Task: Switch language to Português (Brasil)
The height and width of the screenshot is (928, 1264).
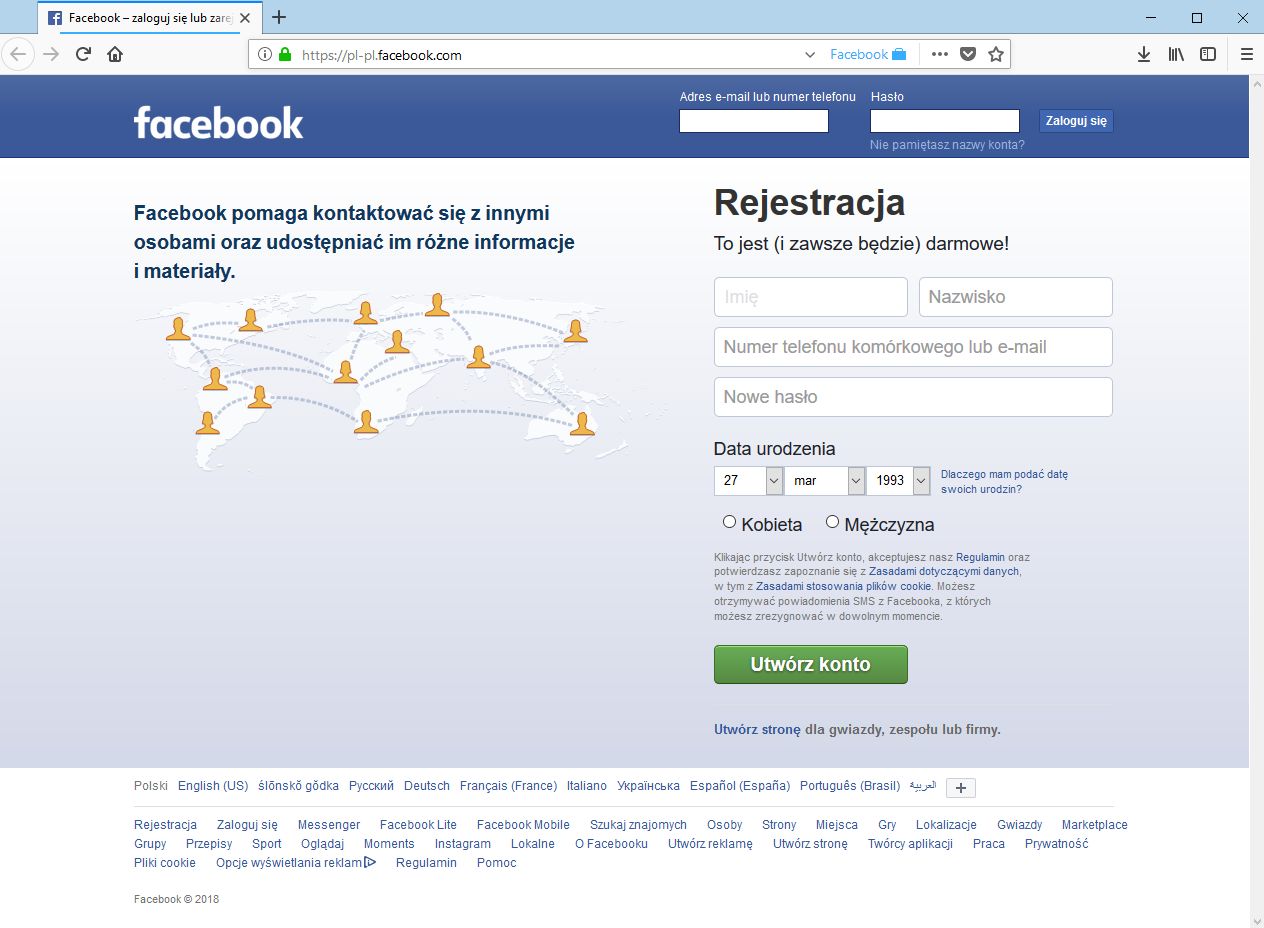Action: click(850, 786)
